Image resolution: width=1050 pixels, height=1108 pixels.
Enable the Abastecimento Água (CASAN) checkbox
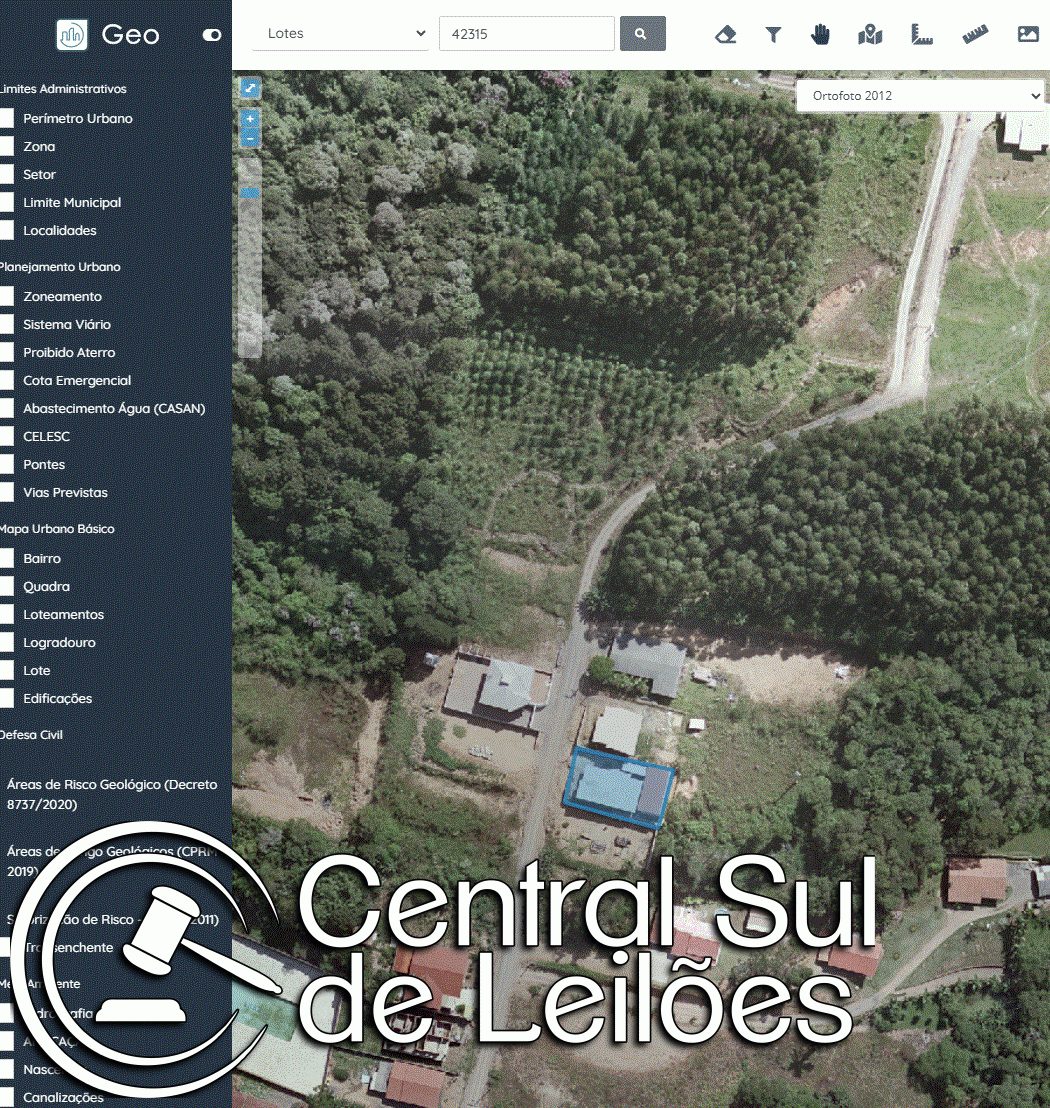point(6,408)
